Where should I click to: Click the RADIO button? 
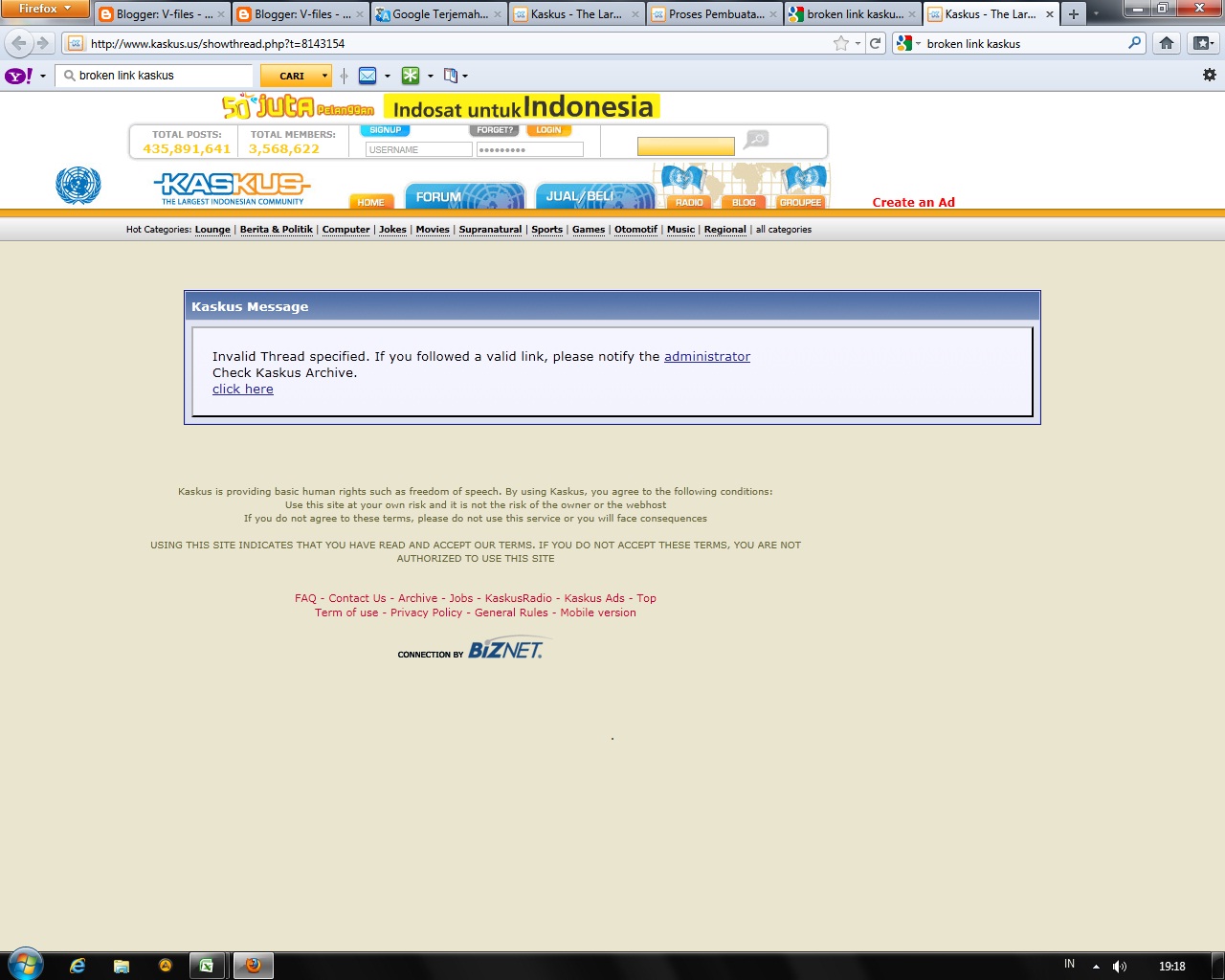[689, 202]
